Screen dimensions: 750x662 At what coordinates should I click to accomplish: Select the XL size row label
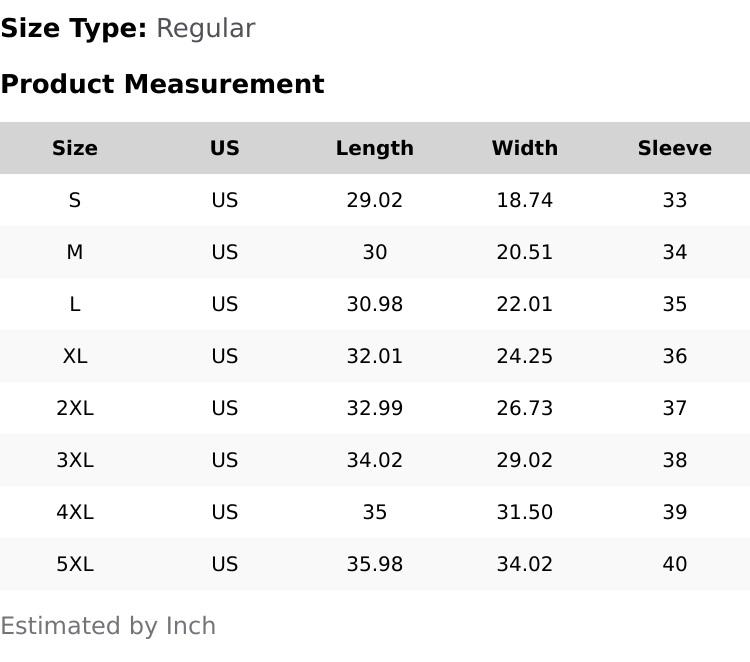click(x=75, y=356)
